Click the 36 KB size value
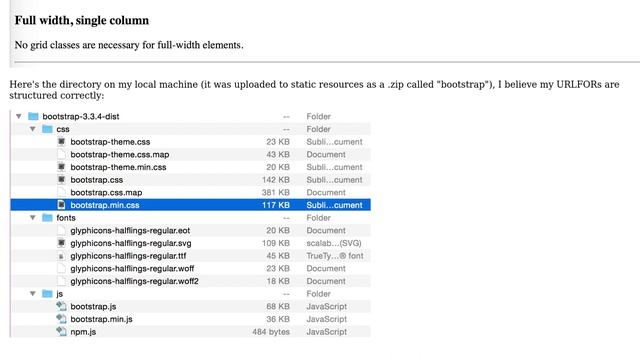 pos(278,319)
